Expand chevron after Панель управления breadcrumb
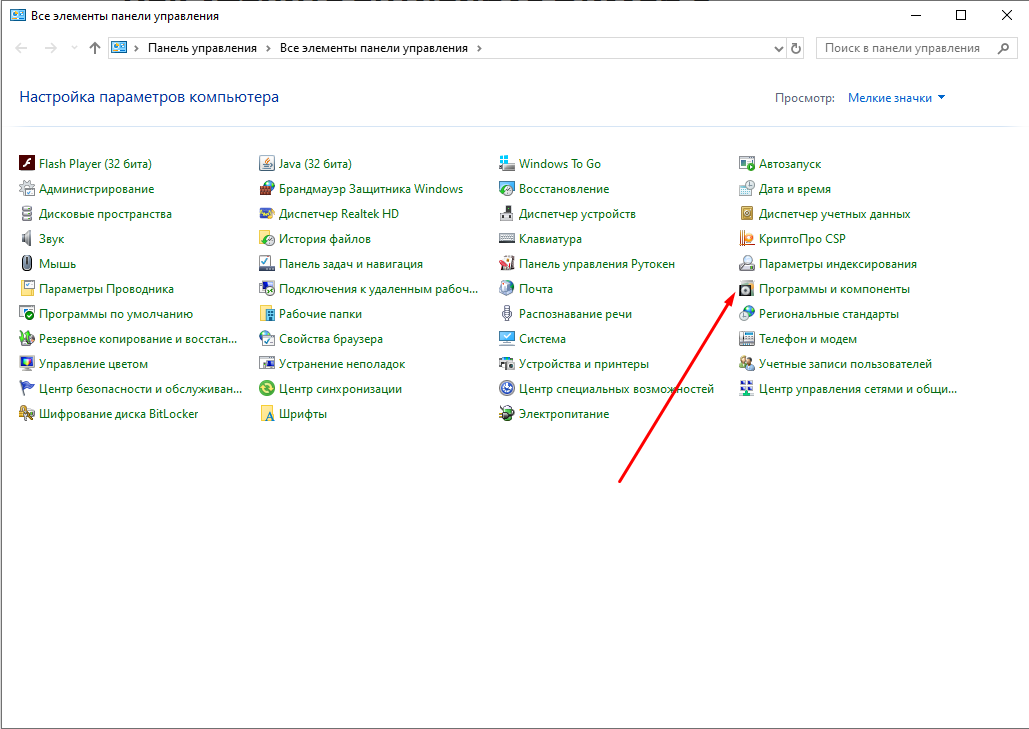This screenshot has width=1029, height=729. pyautogui.click(x=268, y=48)
